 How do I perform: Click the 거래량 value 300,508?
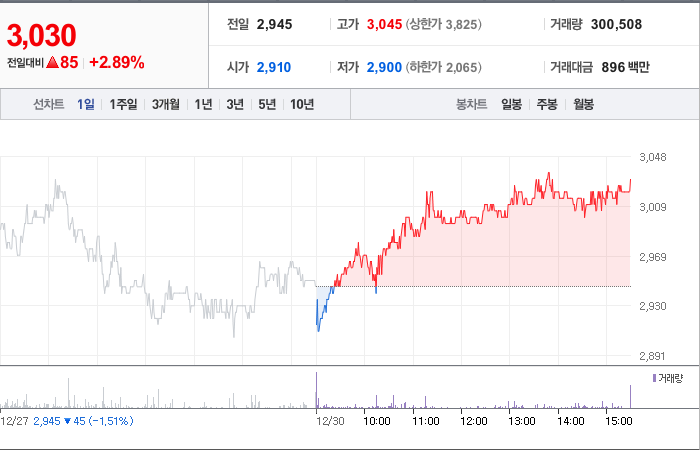tap(616, 24)
